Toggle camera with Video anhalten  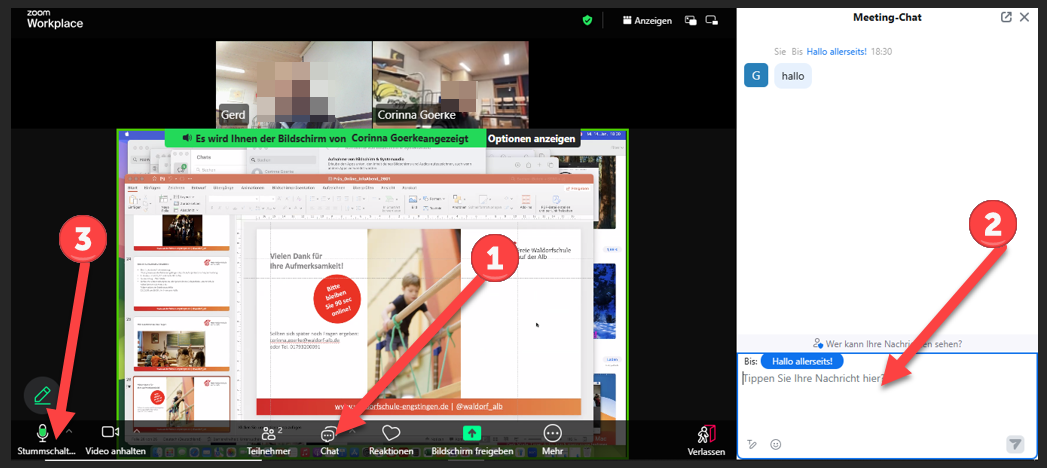tap(110, 434)
